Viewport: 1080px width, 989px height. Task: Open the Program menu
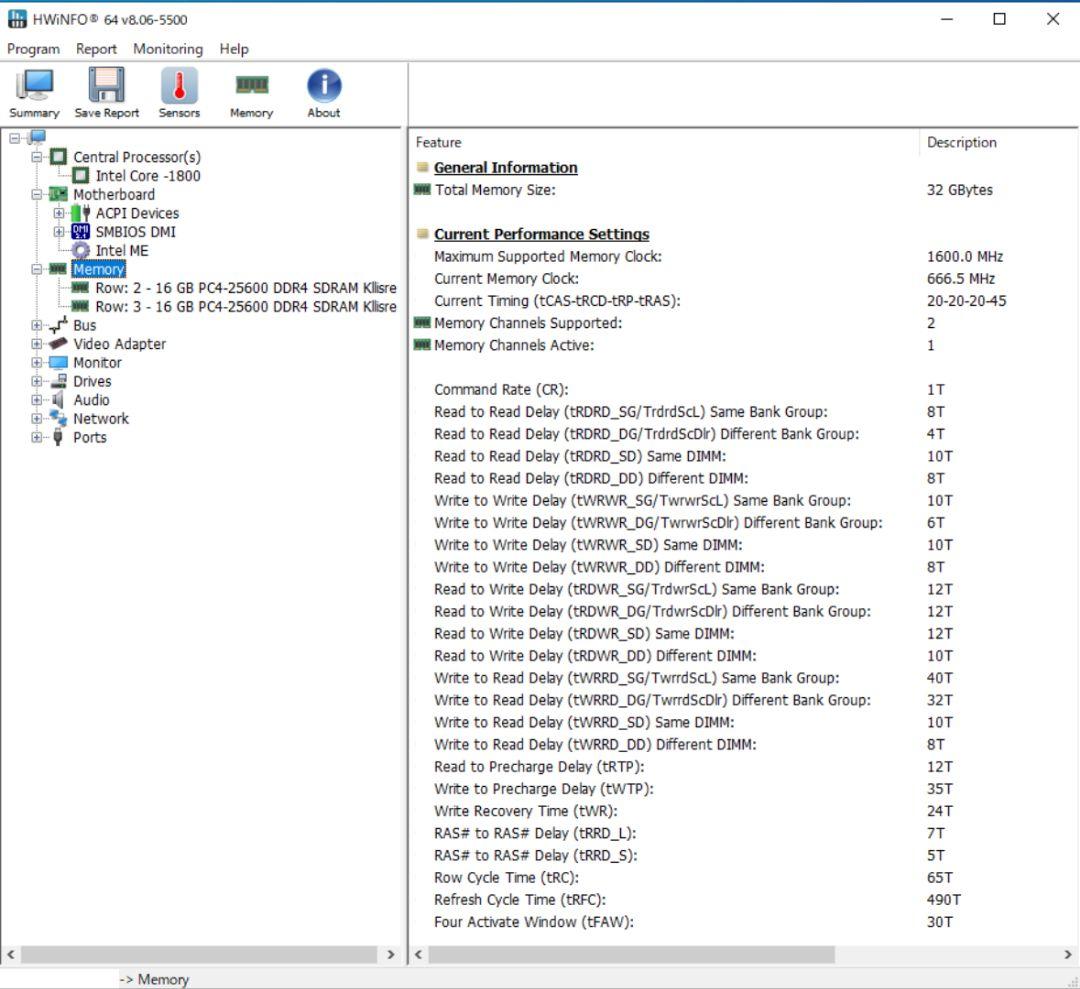coord(33,49)
